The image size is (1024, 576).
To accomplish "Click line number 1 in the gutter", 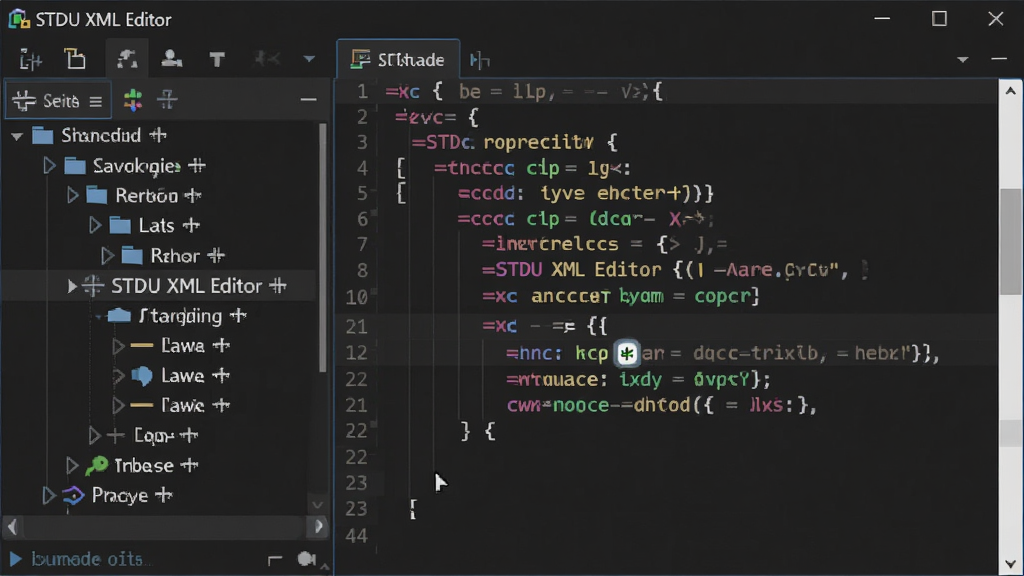I will 362,92.
